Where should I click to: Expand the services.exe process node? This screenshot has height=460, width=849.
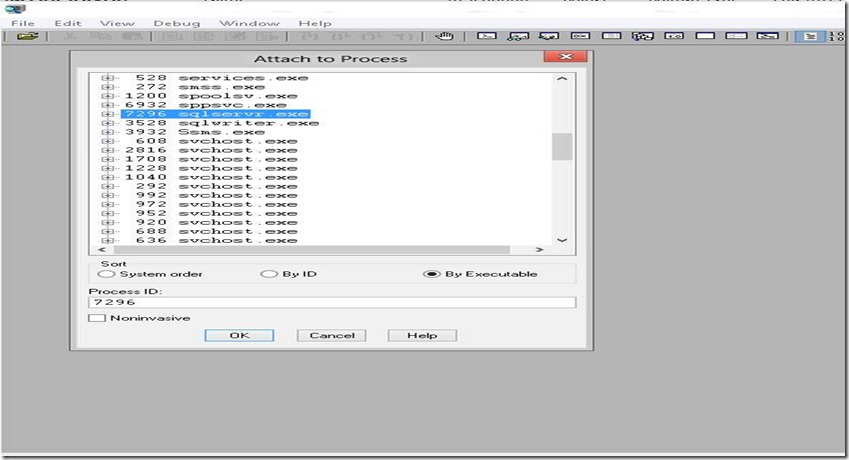108,78
